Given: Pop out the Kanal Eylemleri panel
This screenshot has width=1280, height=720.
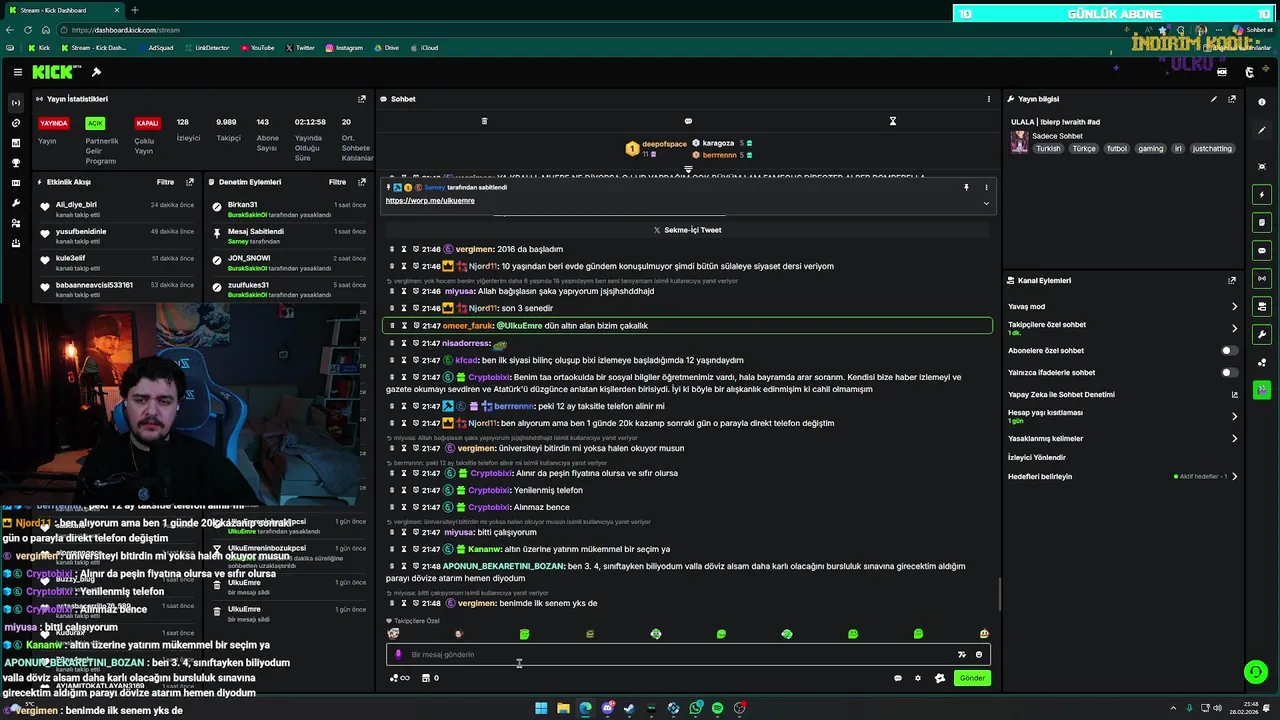Looking at the screenshot, I should pos(1232,281).
